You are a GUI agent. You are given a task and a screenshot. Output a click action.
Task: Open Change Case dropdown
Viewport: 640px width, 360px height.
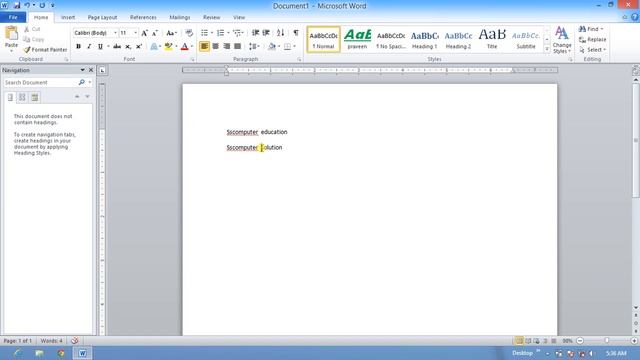click(171, 33)
